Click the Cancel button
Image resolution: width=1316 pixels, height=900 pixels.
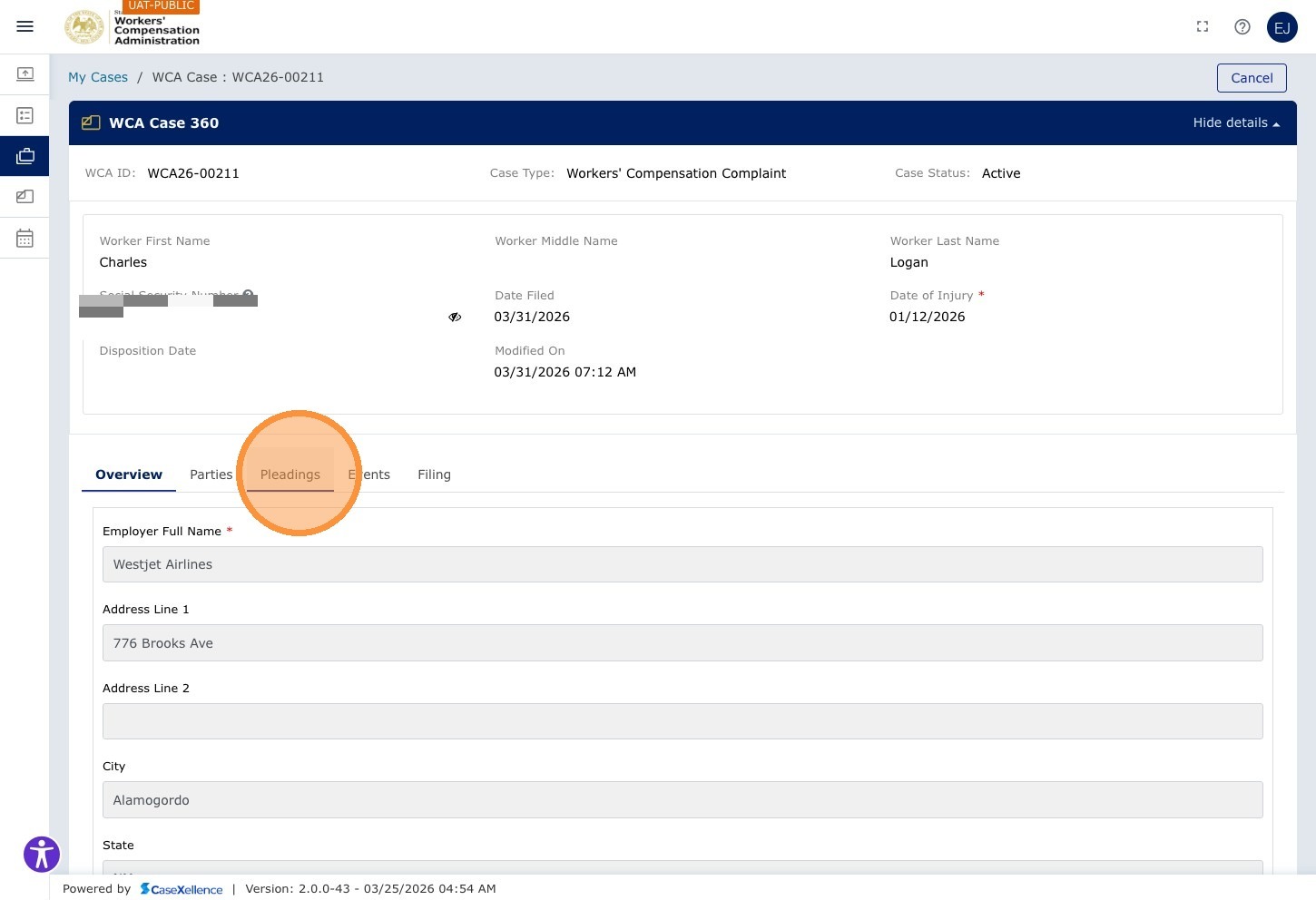tap(1252, 78)
